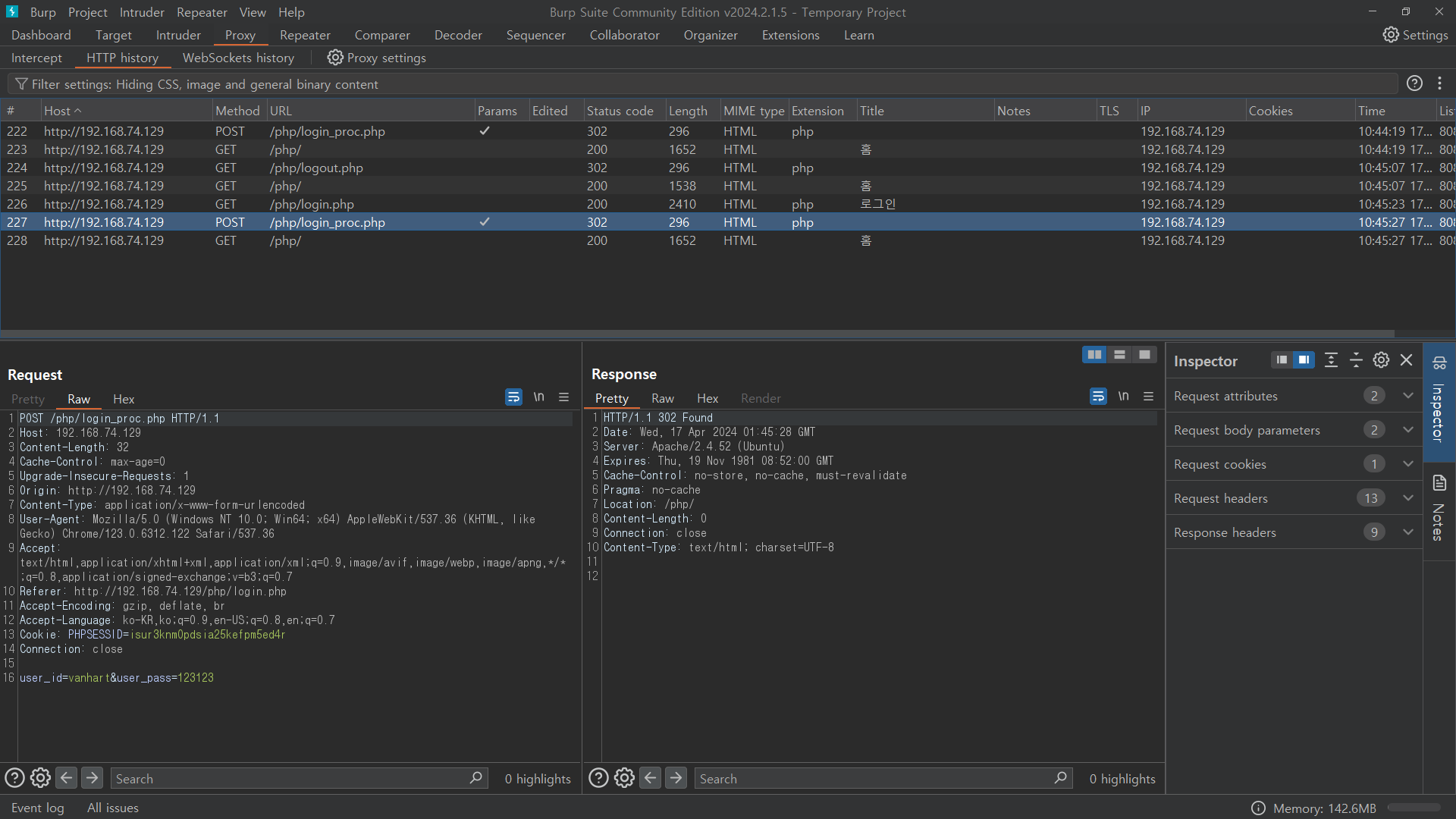Sort table by Host column
The height and width of the screenshot is (819, 1456).
tap(126, 111)
